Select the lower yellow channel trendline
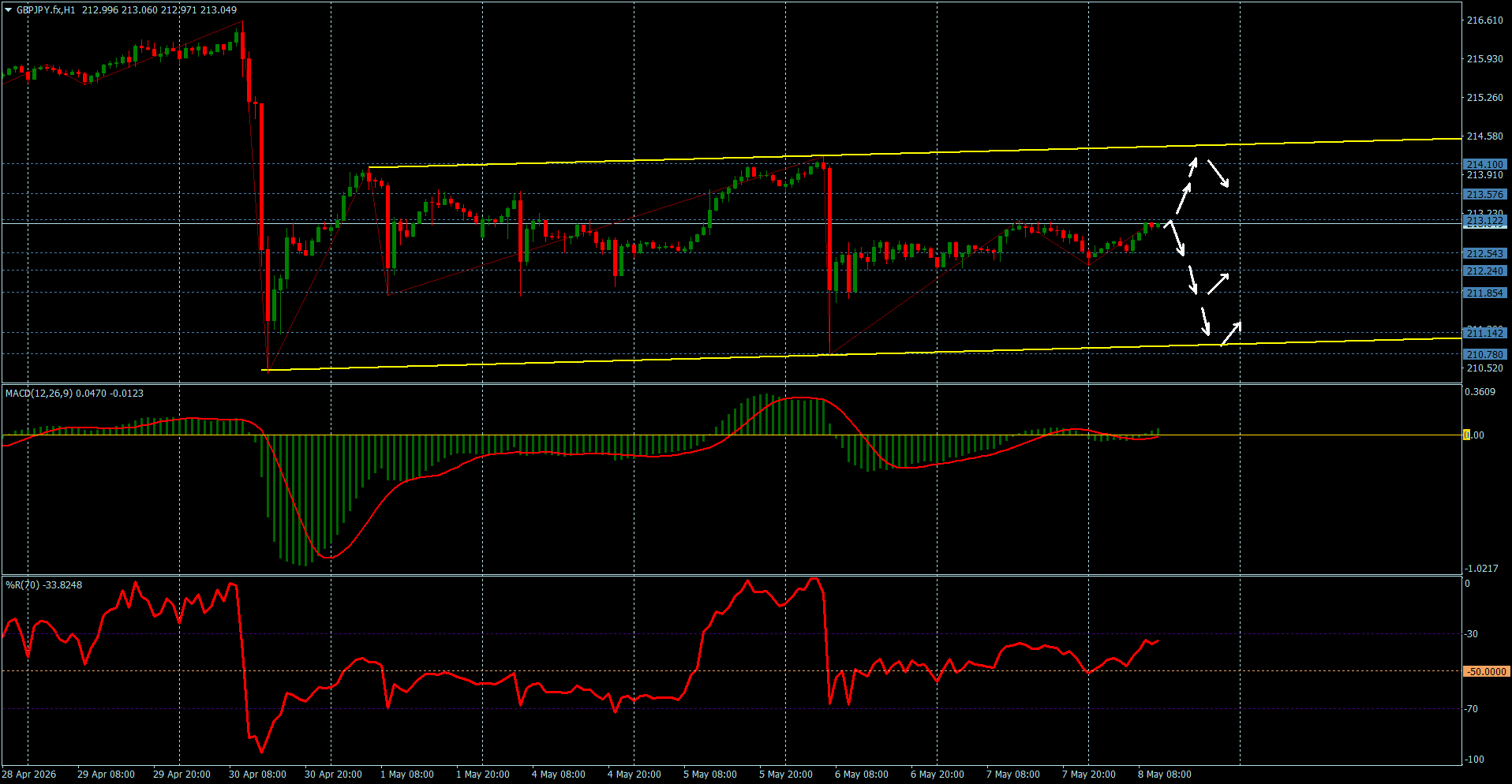Screen dimensions: 1512x784 coord(862,353)
